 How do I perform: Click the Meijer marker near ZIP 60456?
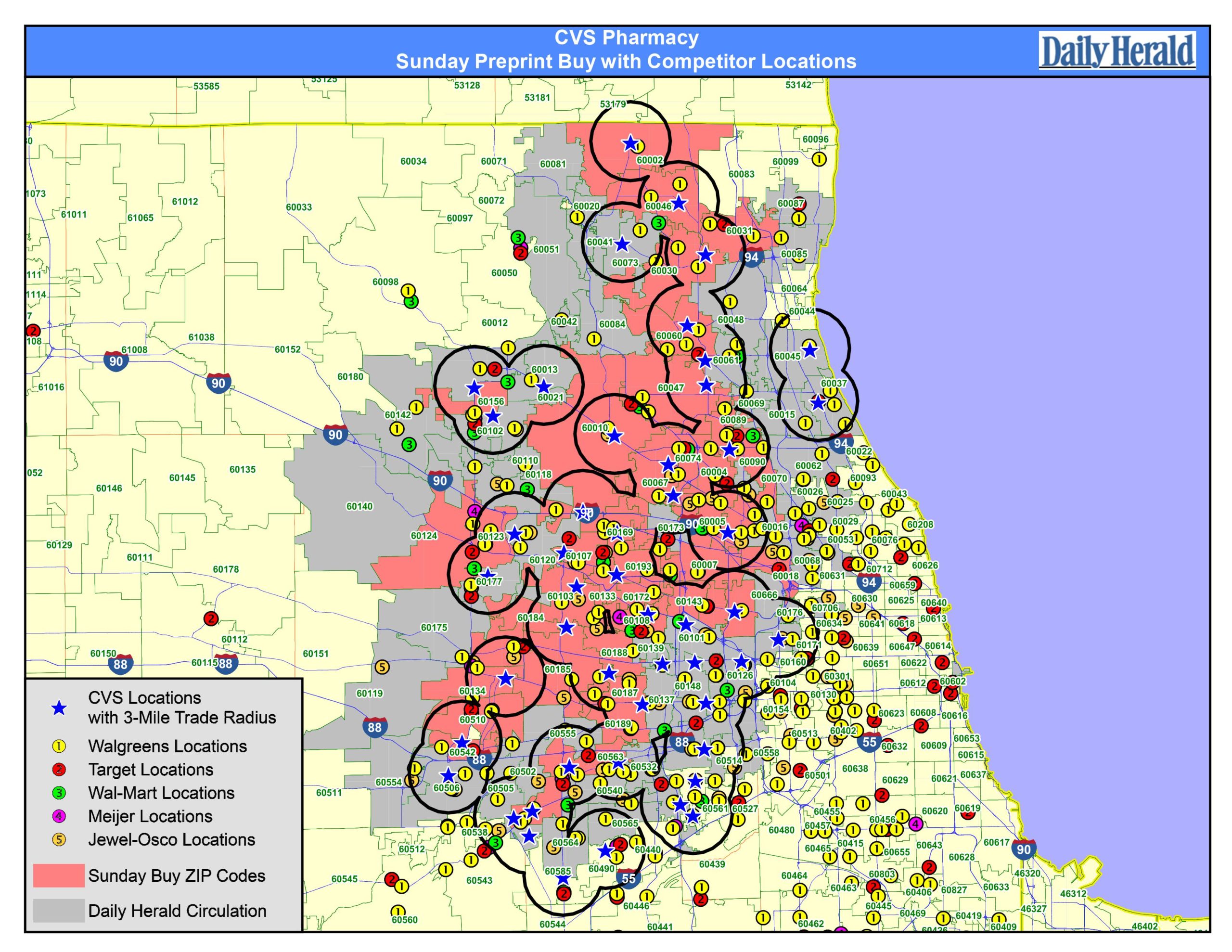click(x=915, y=823)
